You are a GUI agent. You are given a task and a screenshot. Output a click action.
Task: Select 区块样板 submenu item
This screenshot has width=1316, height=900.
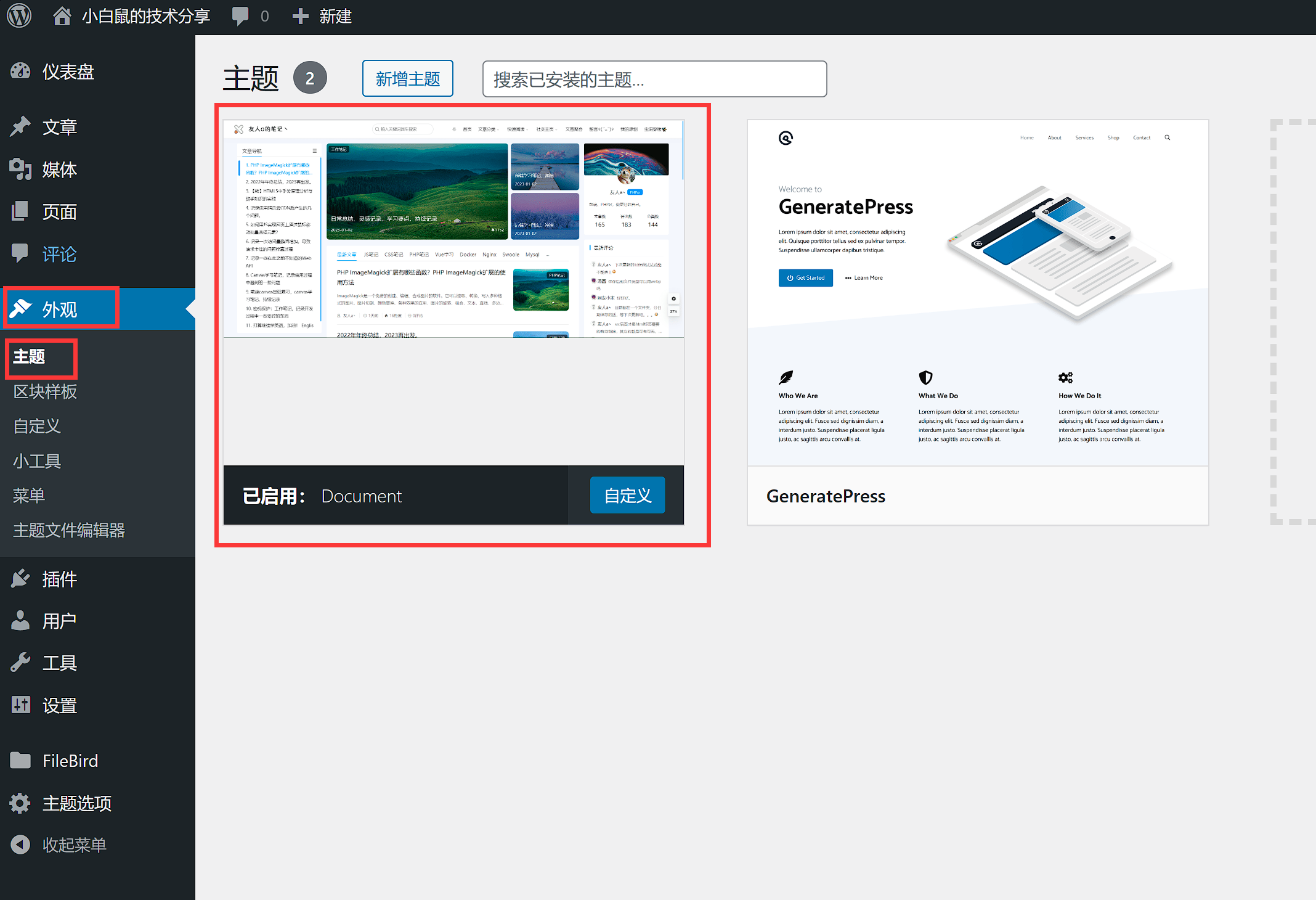click(45, 391)
